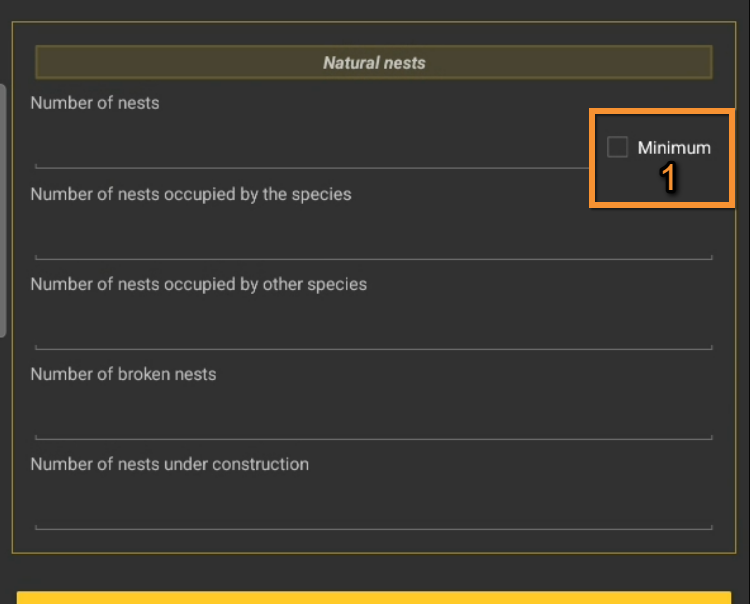This screenshot has width=750, height=604.
Task: Click "Number of nests occupied by the species" label
Action: pyautogui.click(x=191, y=194)
